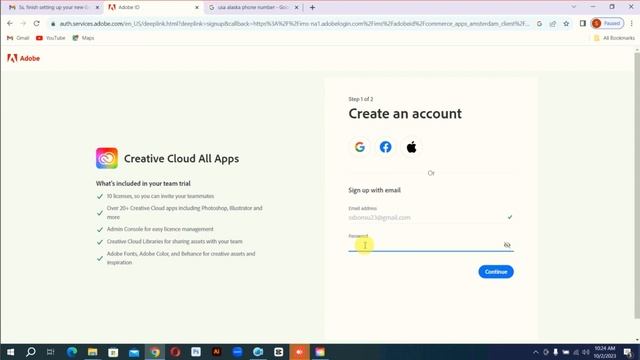Reload the current page

click(x=36, y=24)
